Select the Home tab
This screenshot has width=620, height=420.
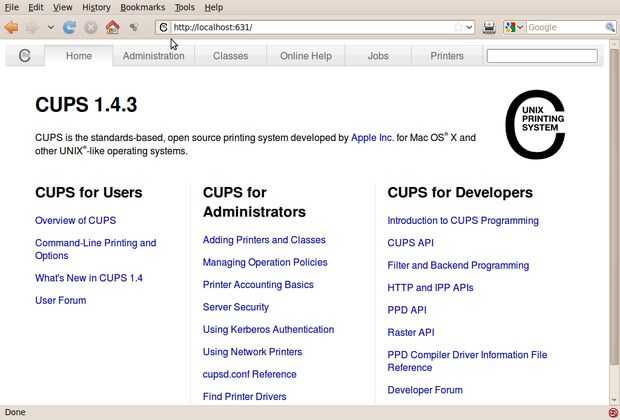(79, 56)
